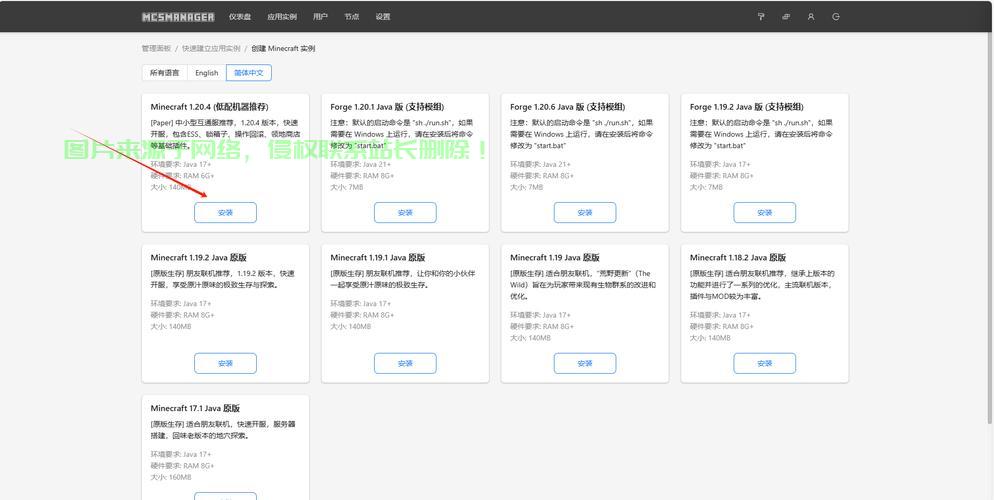Click the Forge 1.20.1 Java 21+ requirement

tap(361, 164)
